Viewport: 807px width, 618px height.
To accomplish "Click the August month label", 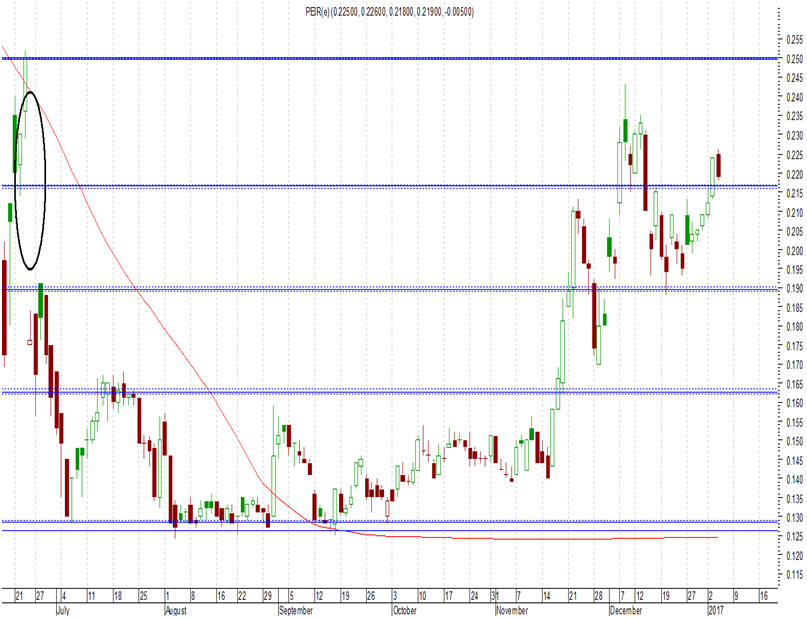I will (176, 611).
